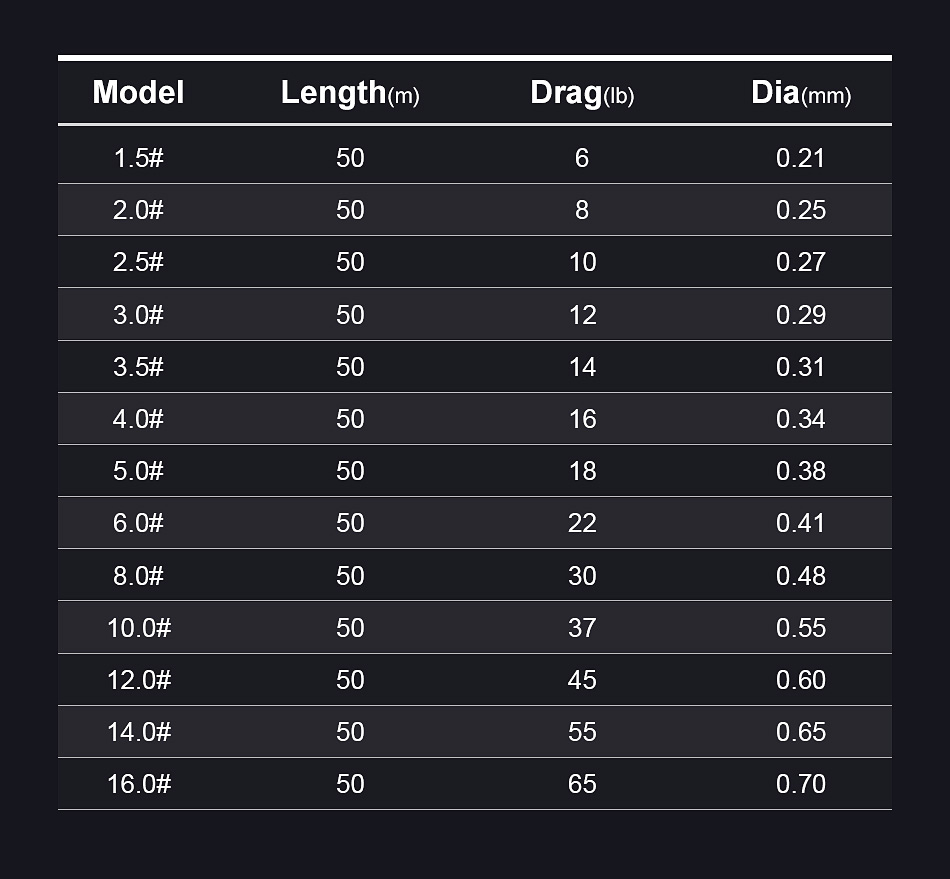Click the Drag(lb) column header
This screenshot has width=950, height=879.
(582, 93)
